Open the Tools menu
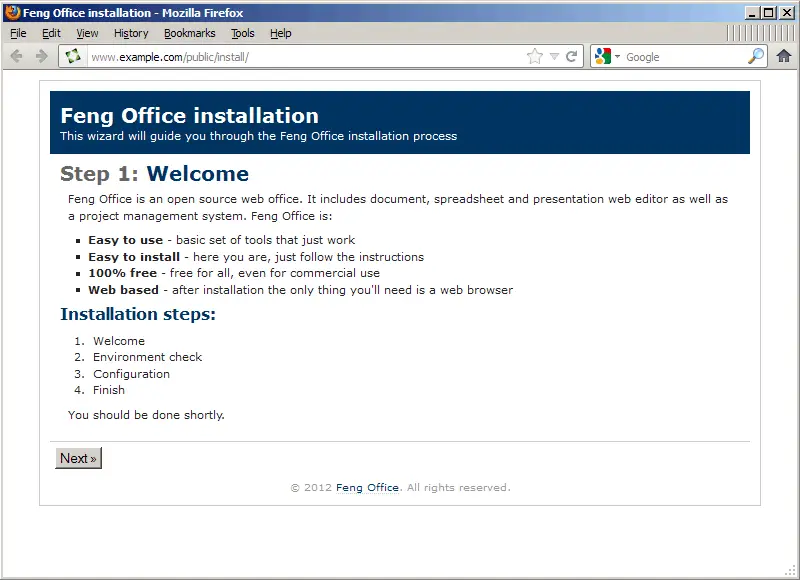Screen dimensions: 800x580 pos(242,33)
